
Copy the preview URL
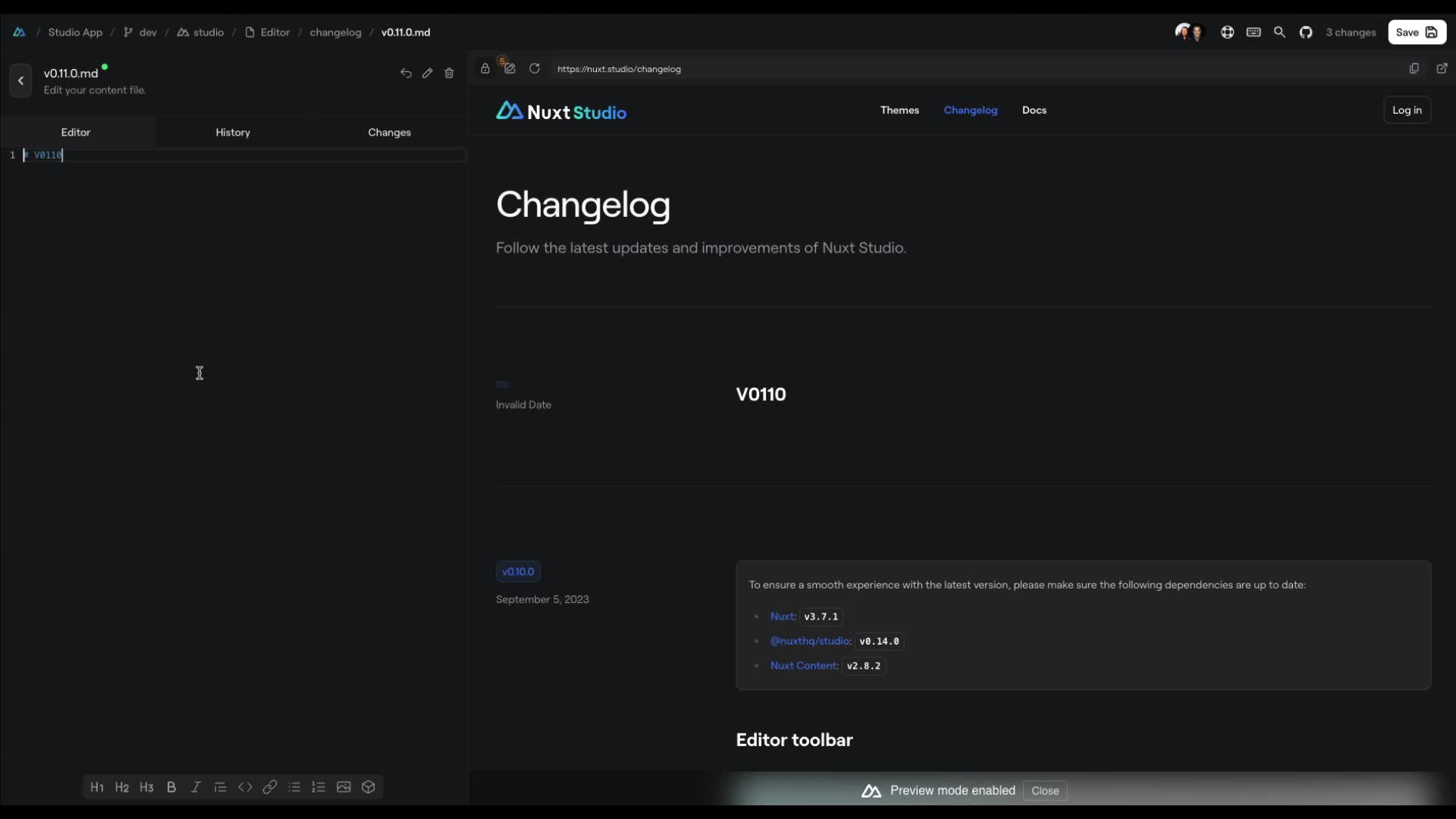tap(1414, 68)
